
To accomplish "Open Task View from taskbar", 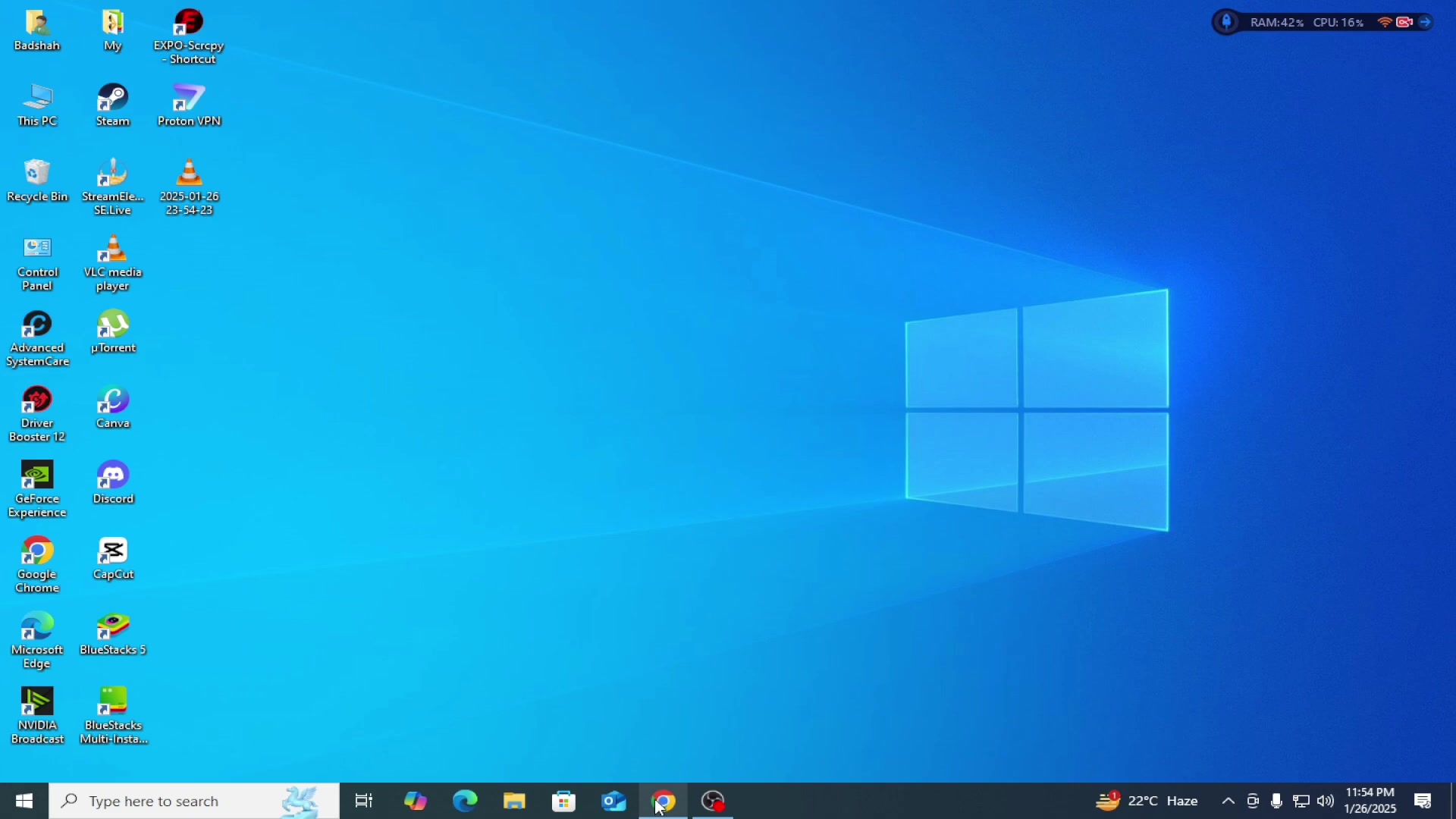I will coord(365,802).
